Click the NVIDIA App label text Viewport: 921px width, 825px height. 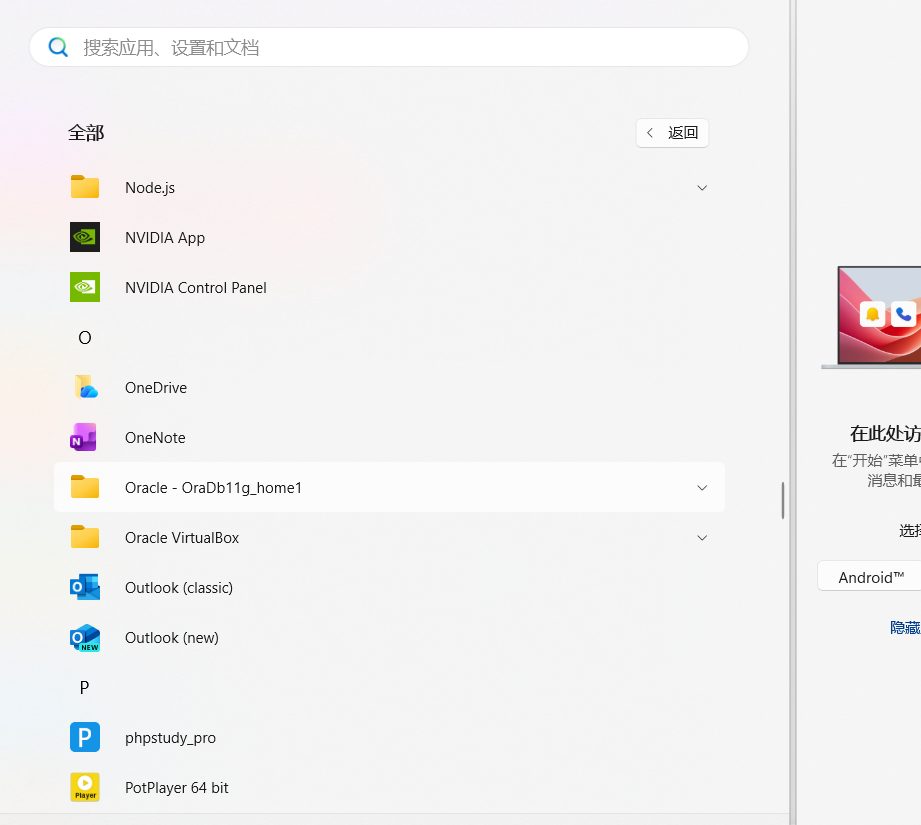click(x=165, y=238)
